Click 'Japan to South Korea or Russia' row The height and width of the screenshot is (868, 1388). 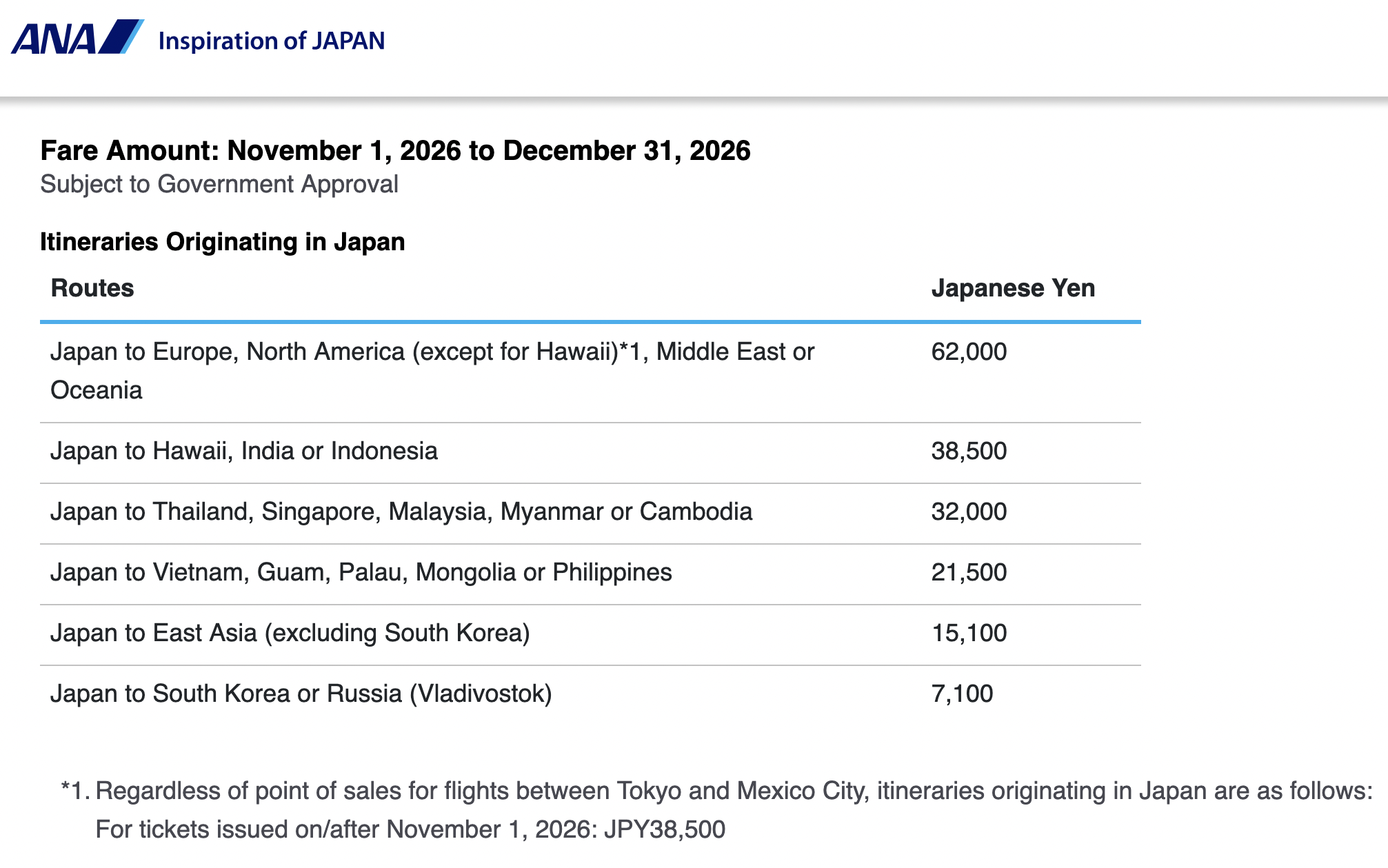point(590,695)
